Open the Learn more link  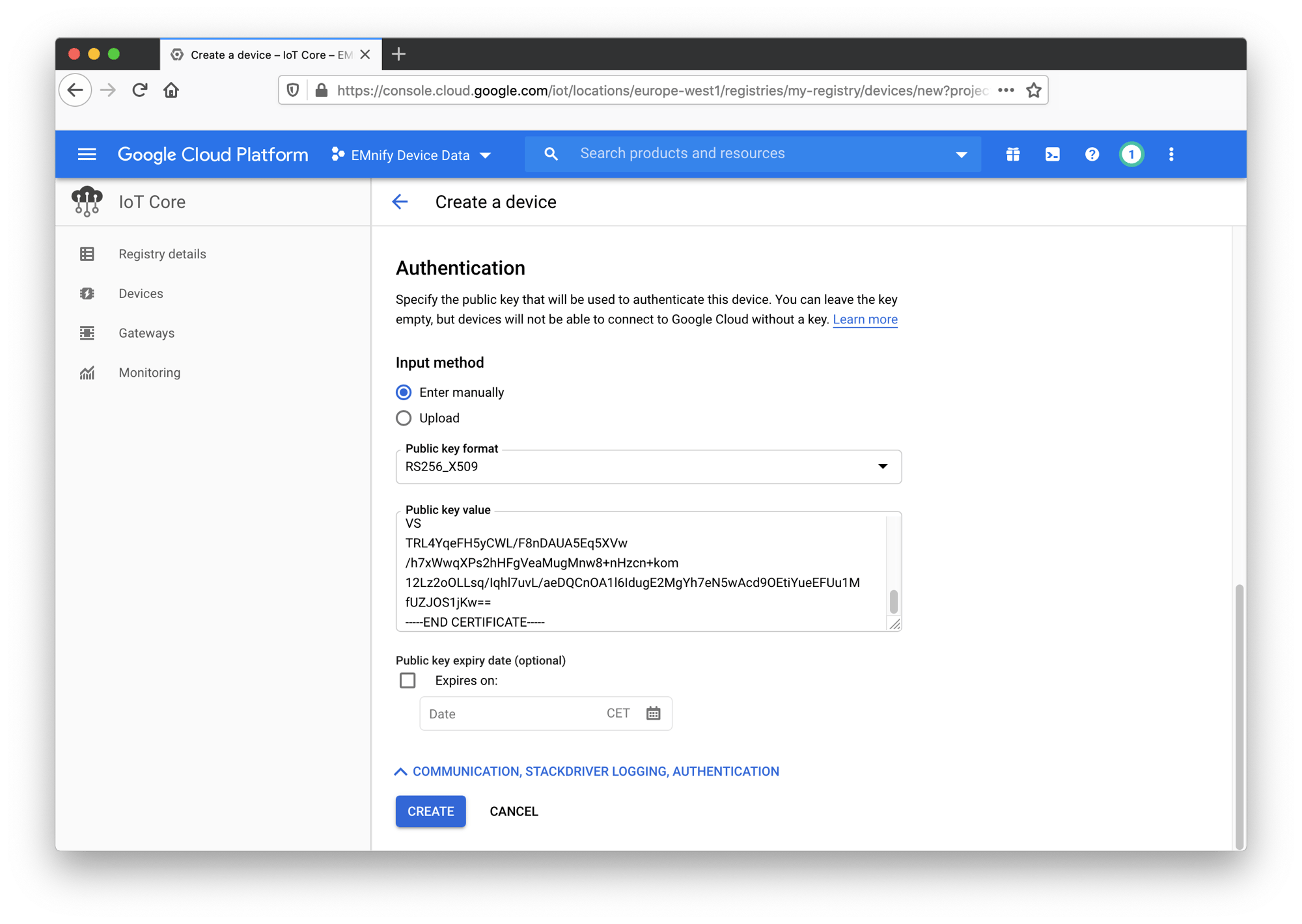(x=865, y=319)
